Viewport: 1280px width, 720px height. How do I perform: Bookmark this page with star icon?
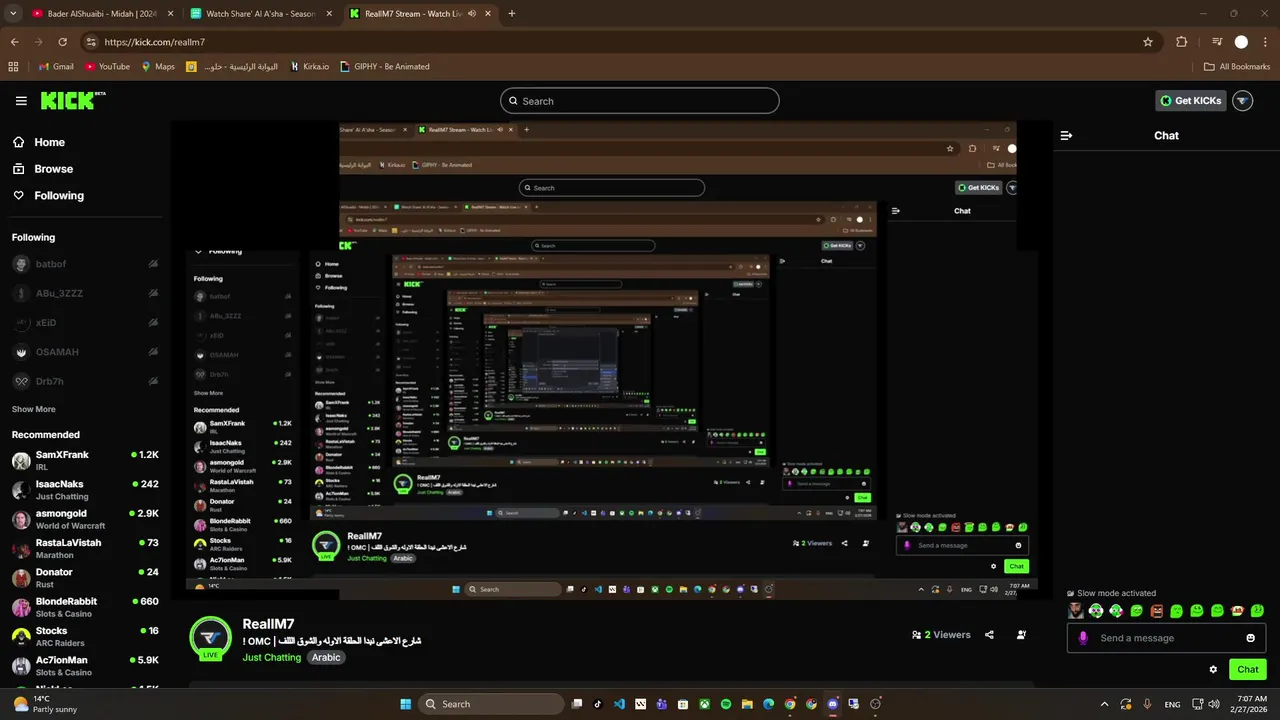click(x=1148, y=42)
